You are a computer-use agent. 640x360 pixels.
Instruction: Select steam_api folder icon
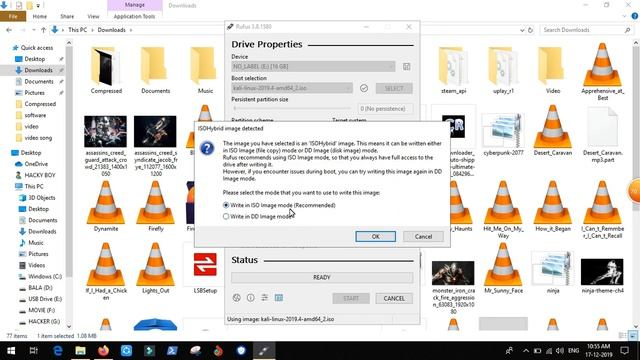(453, 66)
